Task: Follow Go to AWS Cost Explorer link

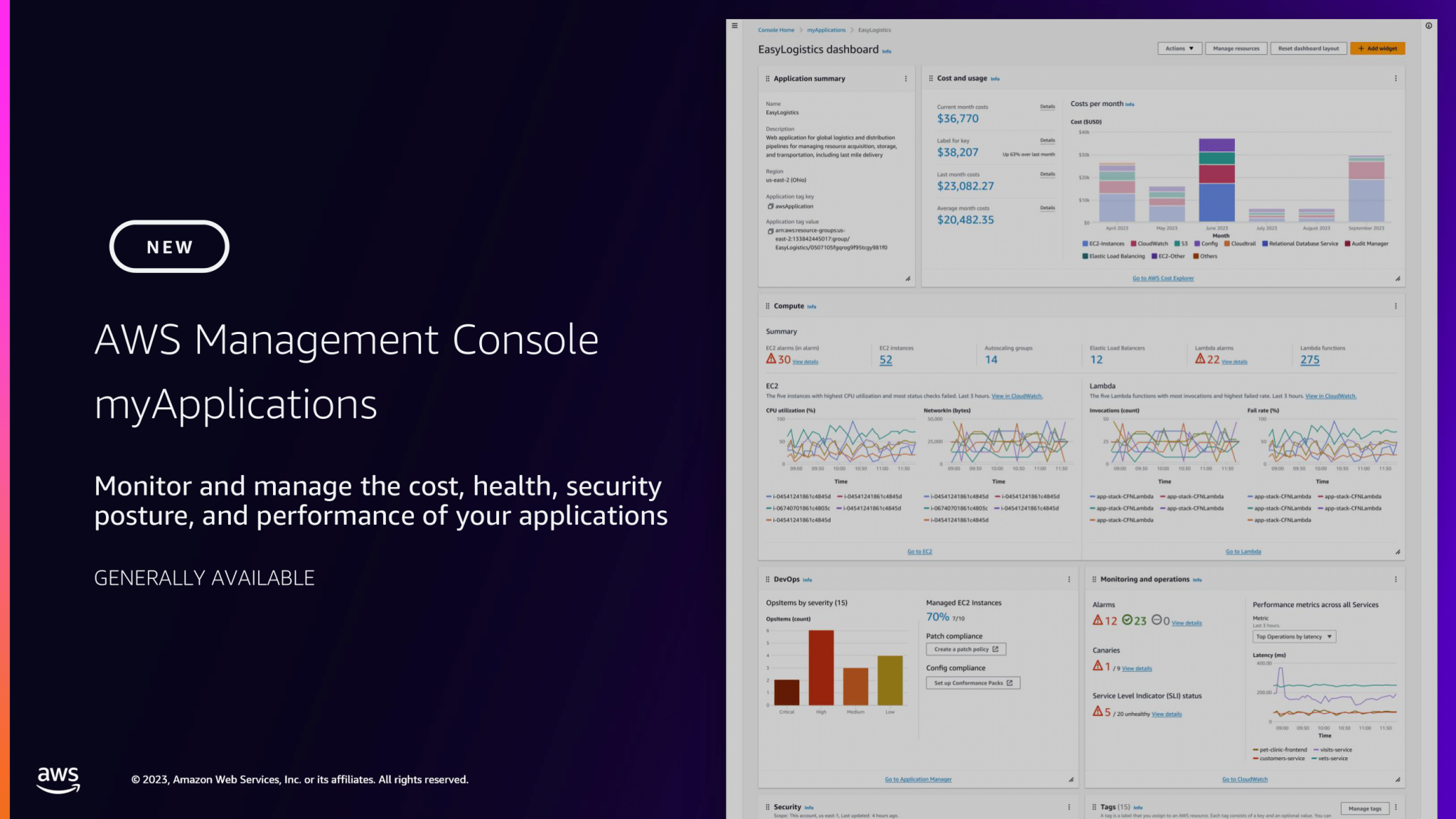Action: click(x=1163, y=279)
